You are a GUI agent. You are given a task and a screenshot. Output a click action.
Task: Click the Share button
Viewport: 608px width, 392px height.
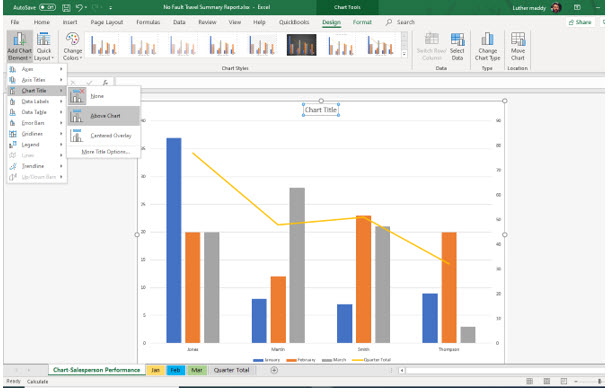[x=580, y=22]
